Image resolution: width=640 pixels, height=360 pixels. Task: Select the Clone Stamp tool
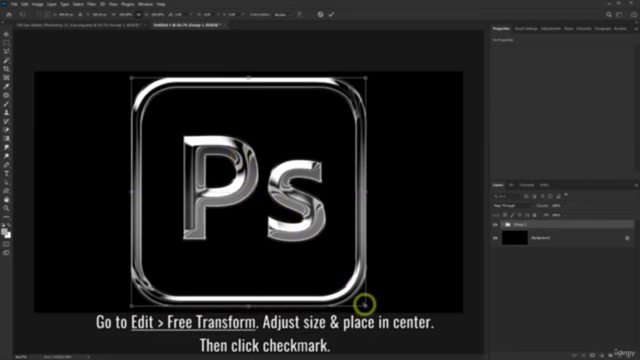(x=7, y=113)
